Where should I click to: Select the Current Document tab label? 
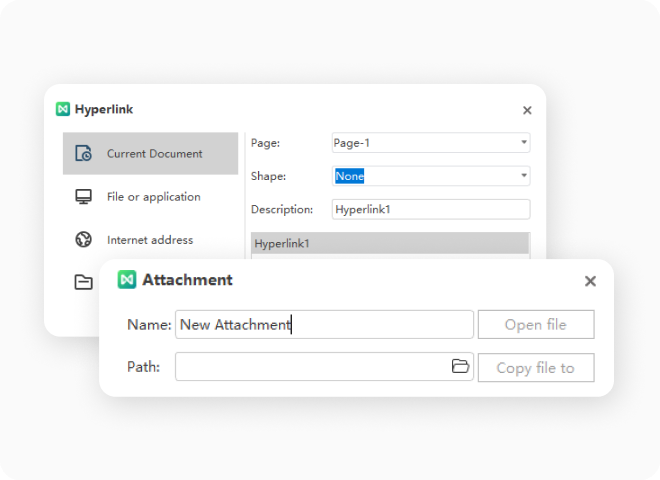click(x=155, y=154)
